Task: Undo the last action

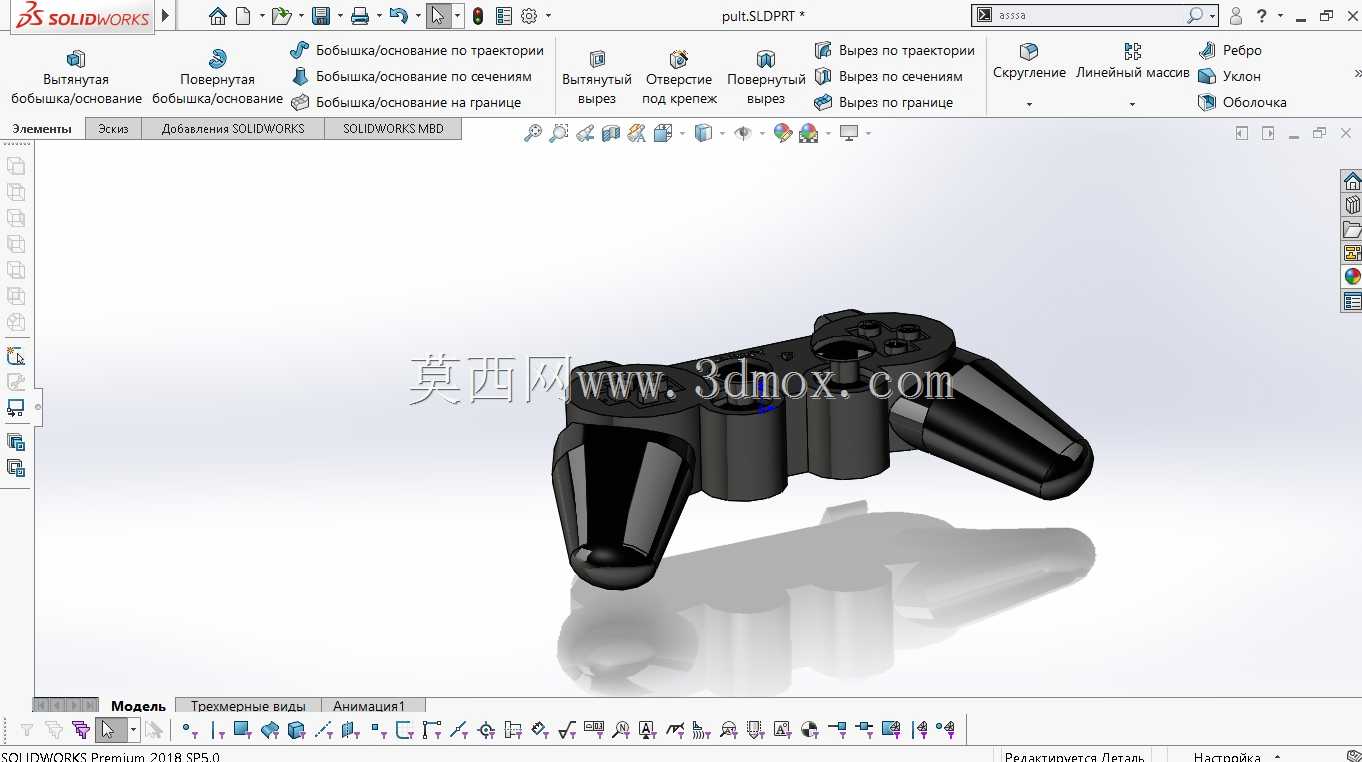Action: pos(398,16)
